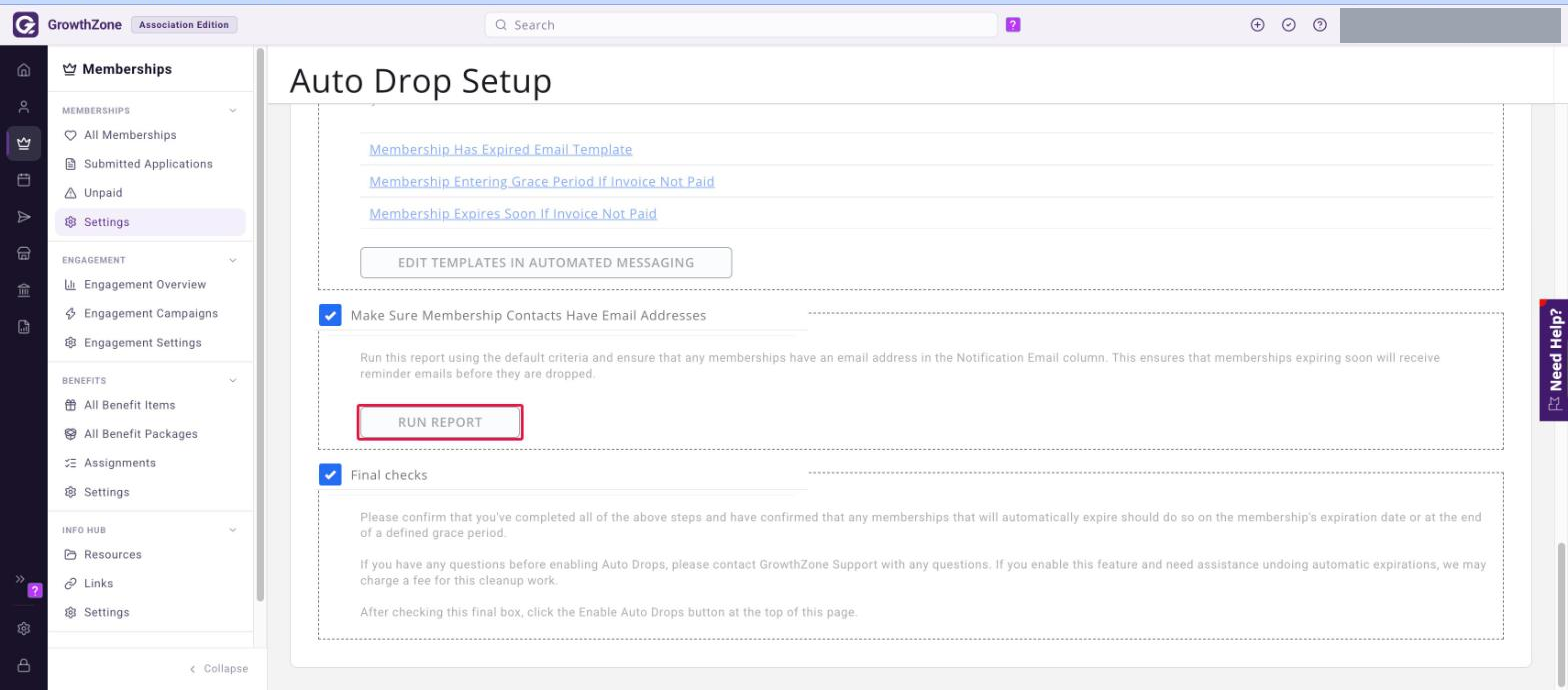1568x690 pixels.
Task: Click the lock icon in left rail
Action: (x=24, y=665)
